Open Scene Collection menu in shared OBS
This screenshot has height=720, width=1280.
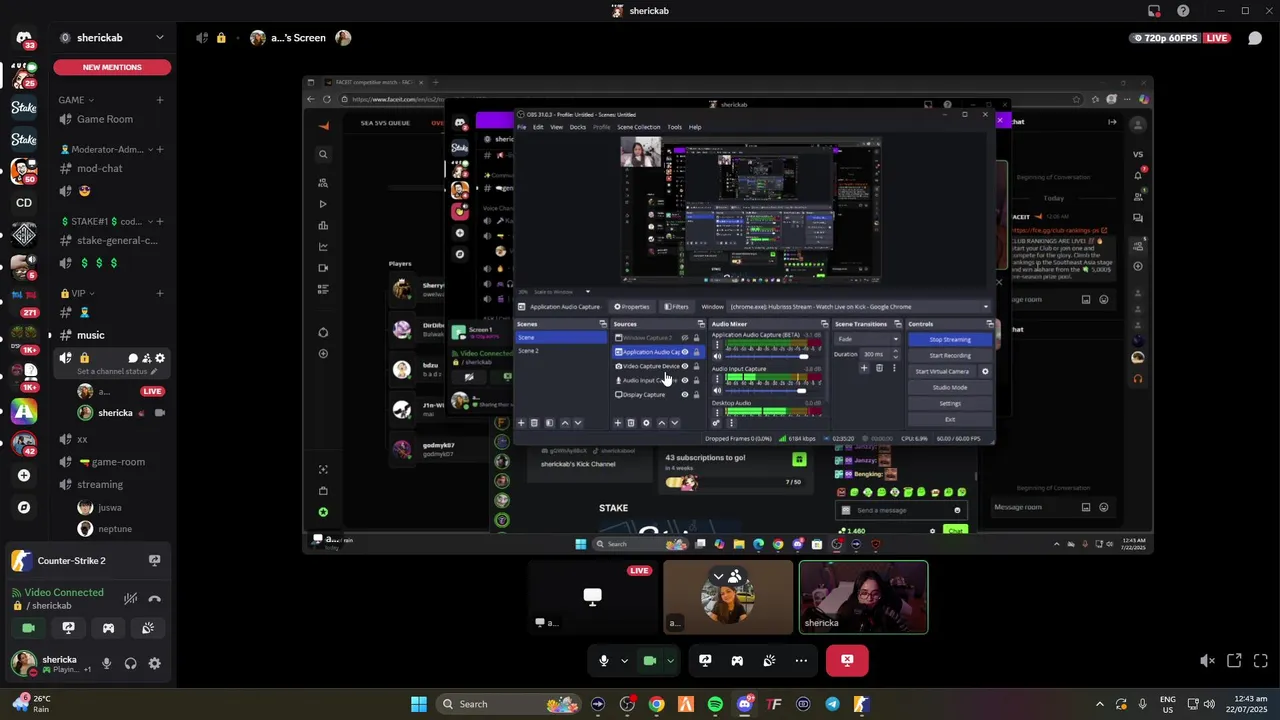tap(638, 127)
